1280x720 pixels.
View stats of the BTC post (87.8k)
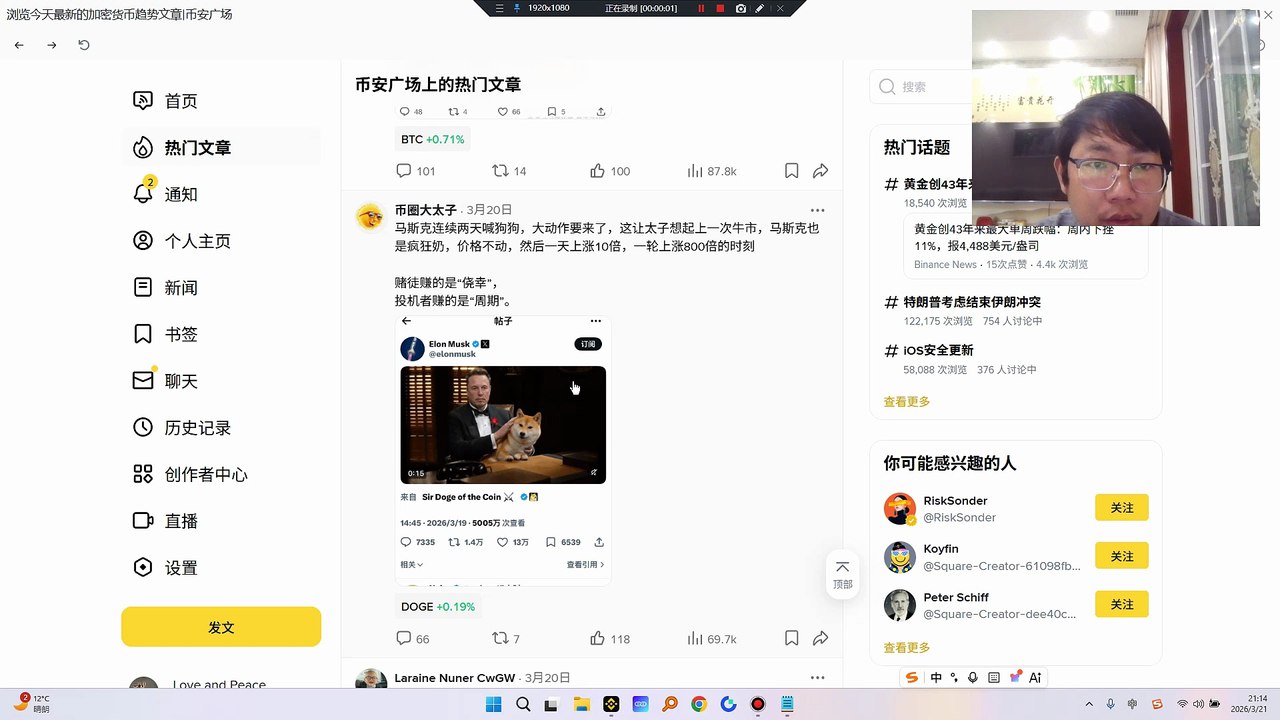(711, 171)
